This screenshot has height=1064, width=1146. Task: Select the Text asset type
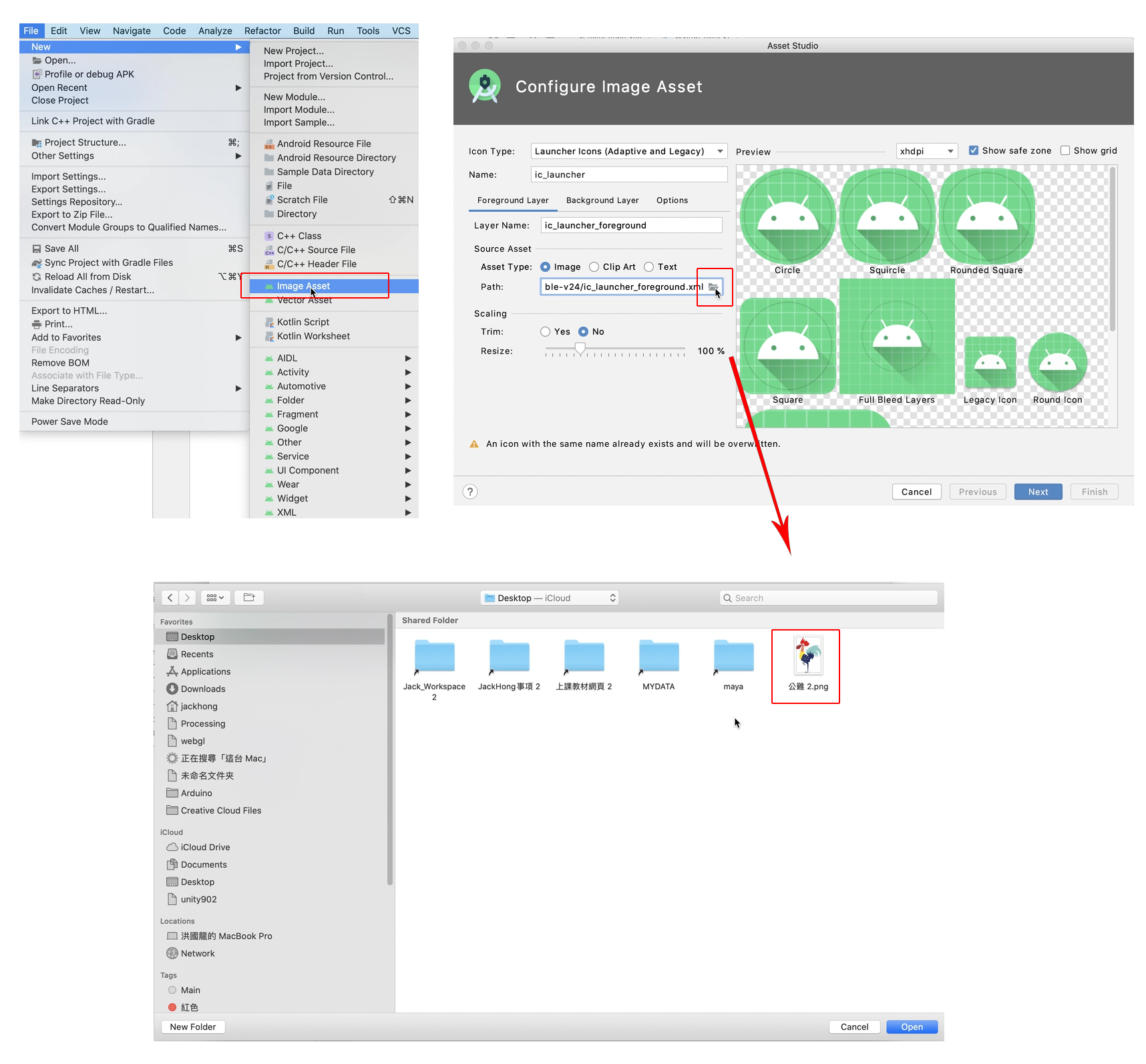tap(648, 267)
